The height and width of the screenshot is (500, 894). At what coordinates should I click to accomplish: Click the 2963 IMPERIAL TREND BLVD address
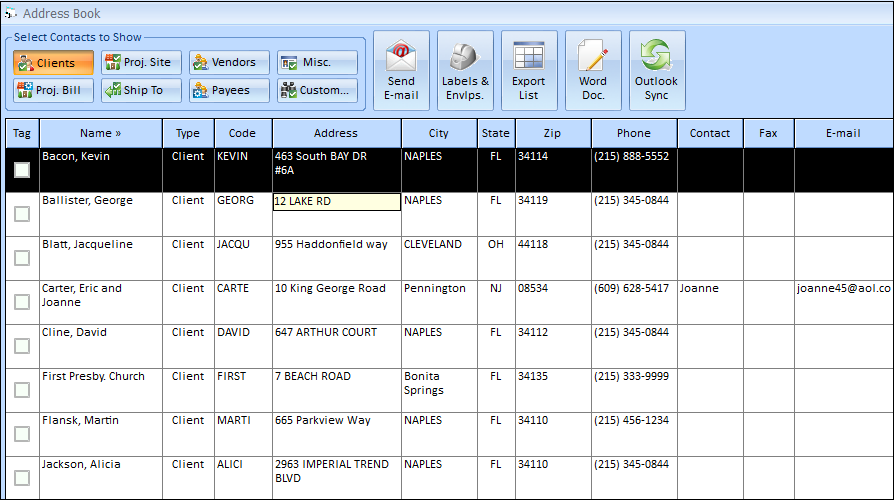pyautogui.click(x=332, y=471)
